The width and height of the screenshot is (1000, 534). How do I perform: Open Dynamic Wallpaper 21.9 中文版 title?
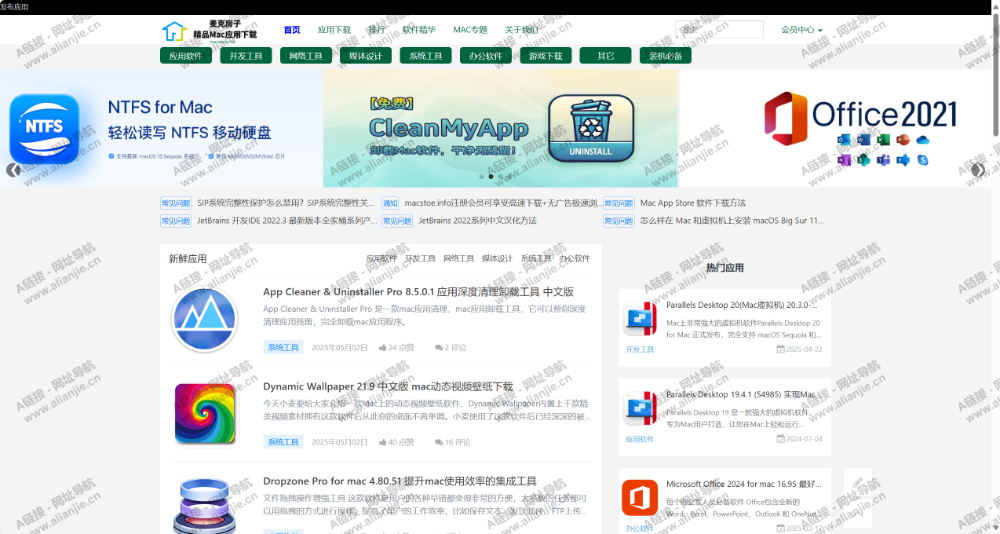[388, 387]
